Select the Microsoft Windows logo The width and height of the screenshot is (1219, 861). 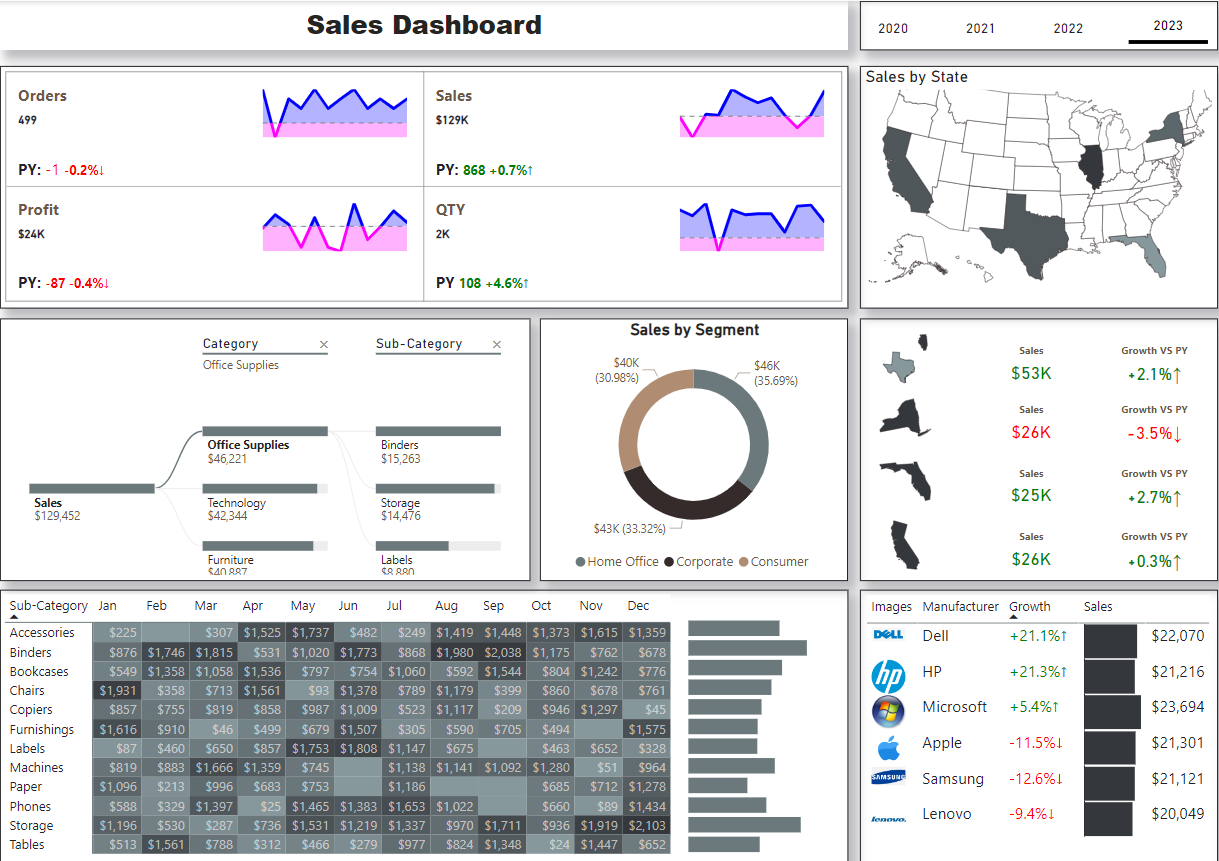tap(888, 711)
